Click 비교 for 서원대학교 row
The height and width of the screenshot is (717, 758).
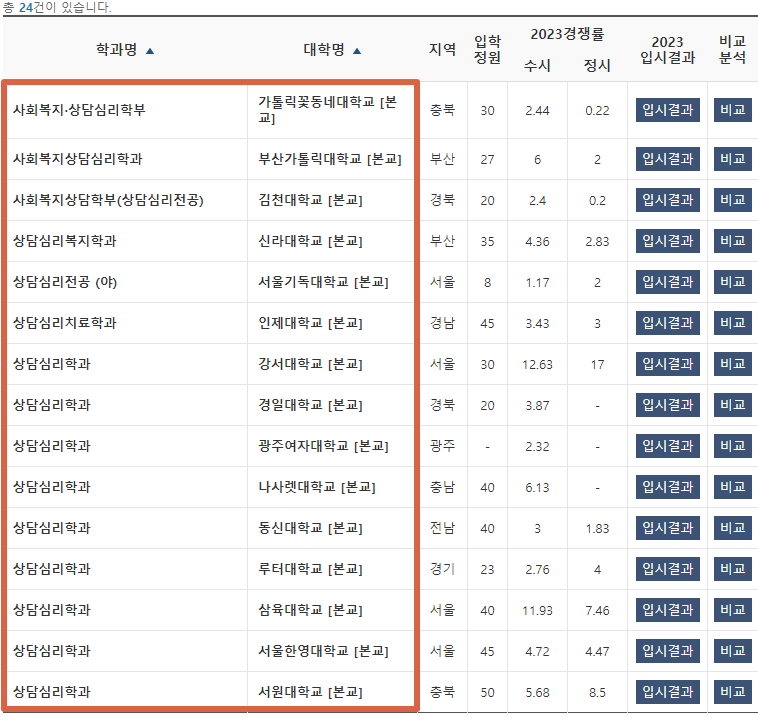(732, 692)
